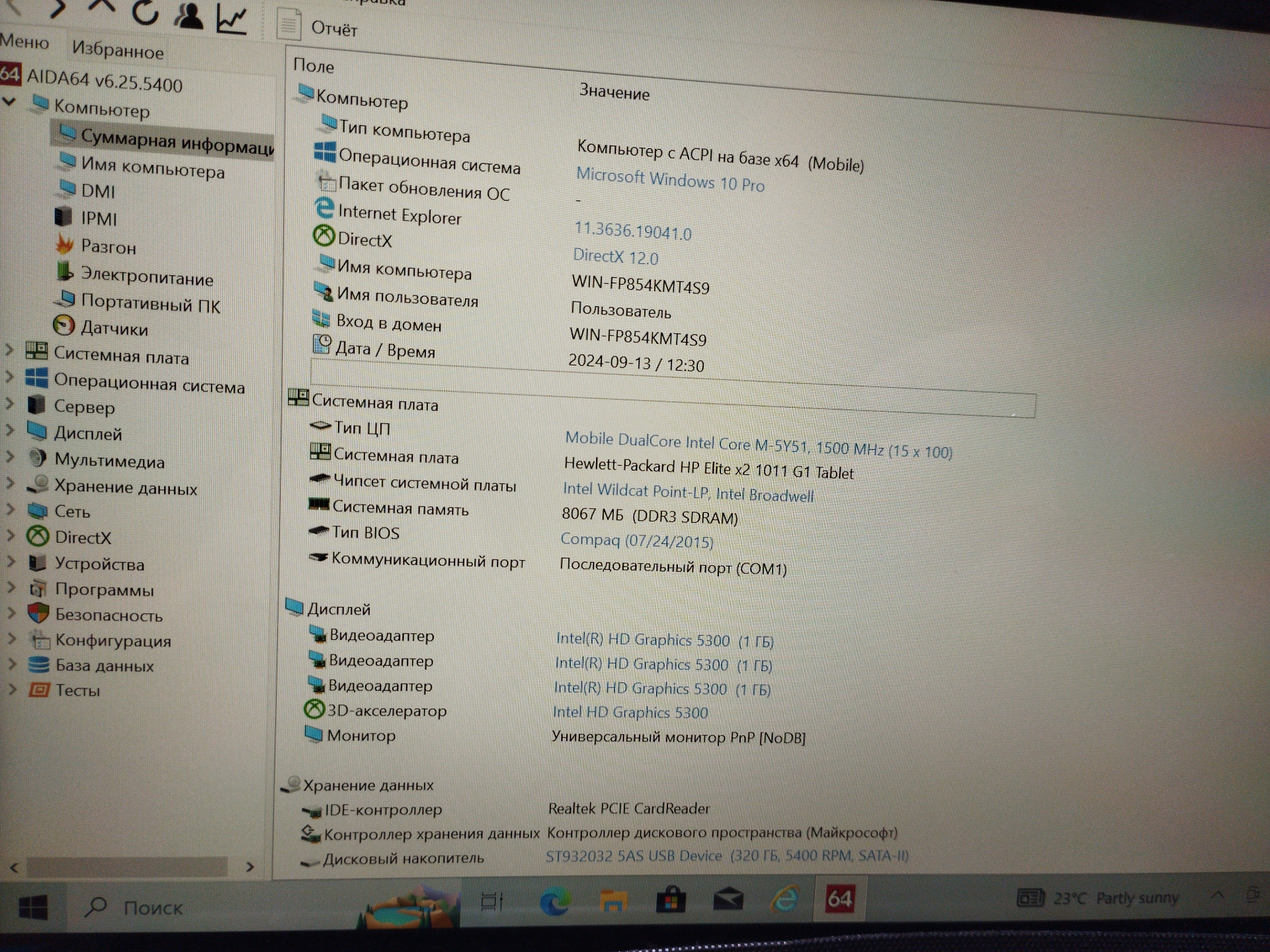
Task: Click the AIDA64 taskbar icon
Action: click(839, 898)
